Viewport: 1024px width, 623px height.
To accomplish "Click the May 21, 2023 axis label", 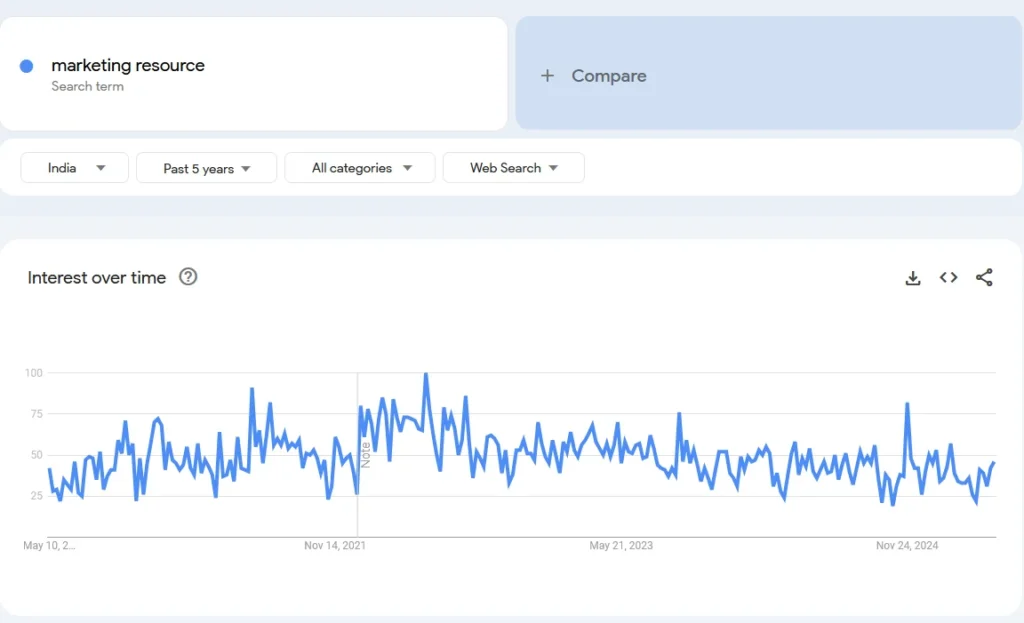I will [x=621, y=546].
